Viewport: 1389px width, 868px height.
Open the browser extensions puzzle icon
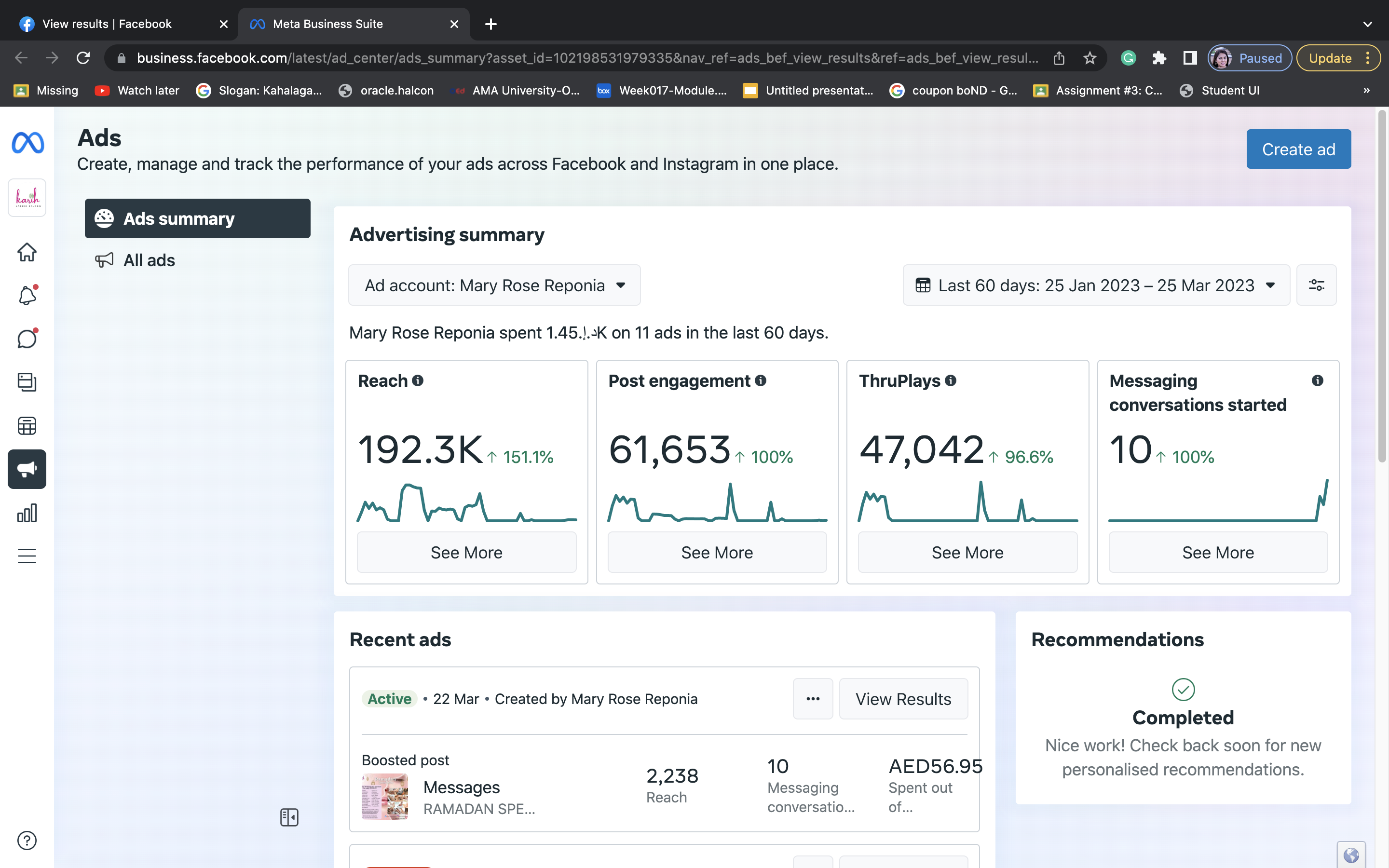[x=1159, y=58]
